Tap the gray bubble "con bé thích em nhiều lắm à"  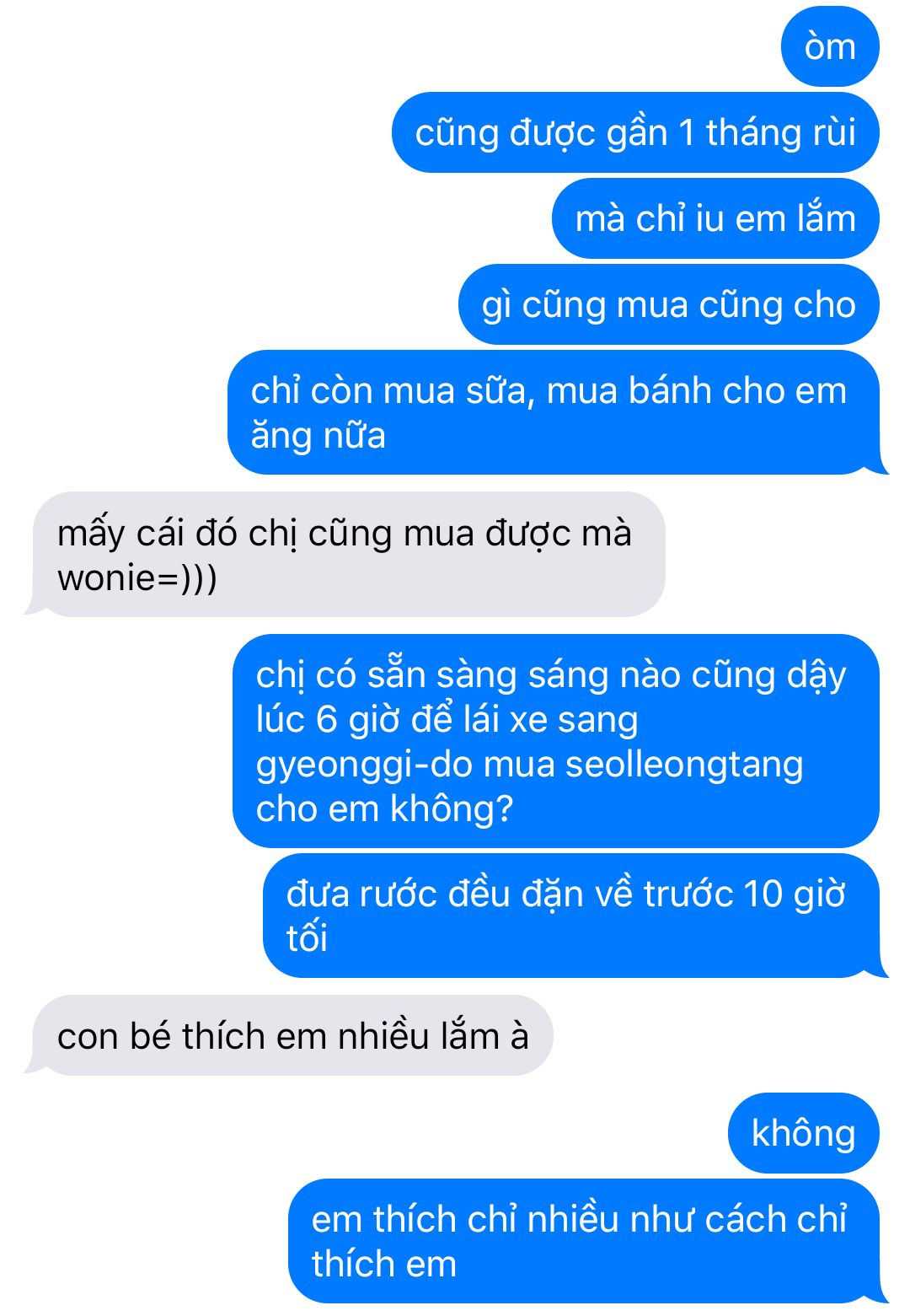[289, 1035]
